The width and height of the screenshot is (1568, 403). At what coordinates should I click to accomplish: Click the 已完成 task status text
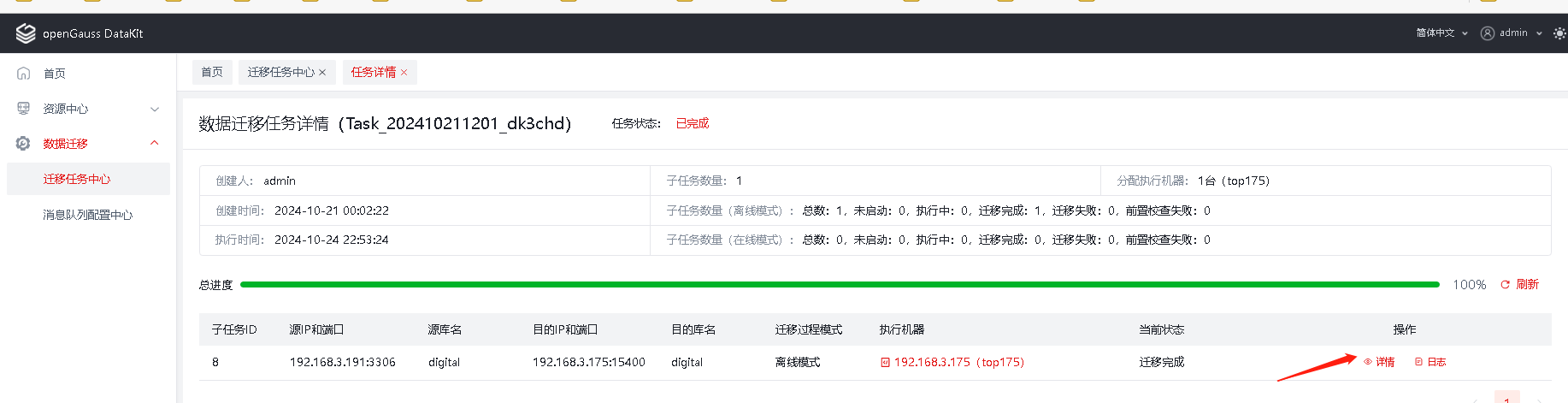(x=693, y=123)
